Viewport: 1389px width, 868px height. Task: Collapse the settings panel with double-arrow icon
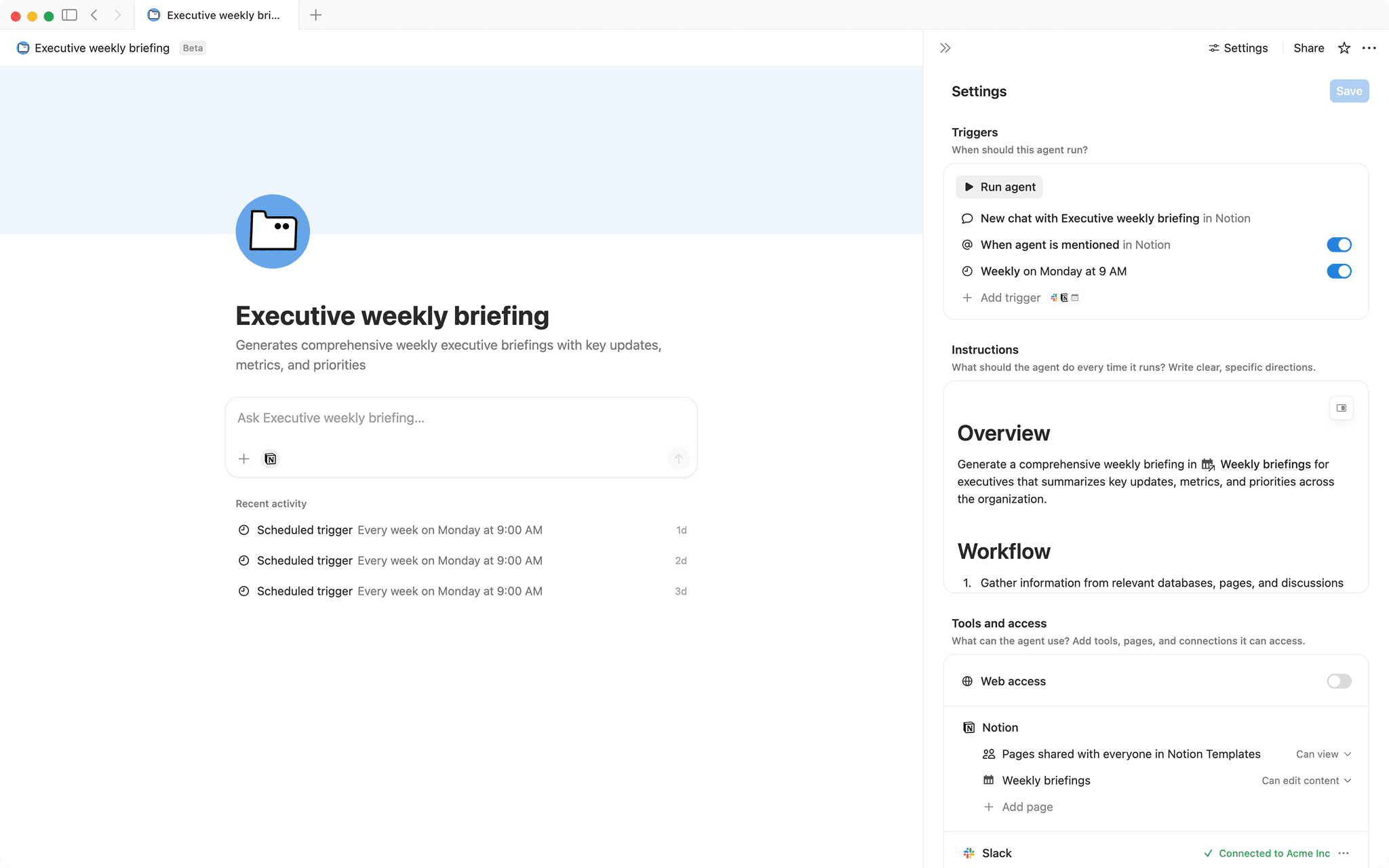(944, 47)
